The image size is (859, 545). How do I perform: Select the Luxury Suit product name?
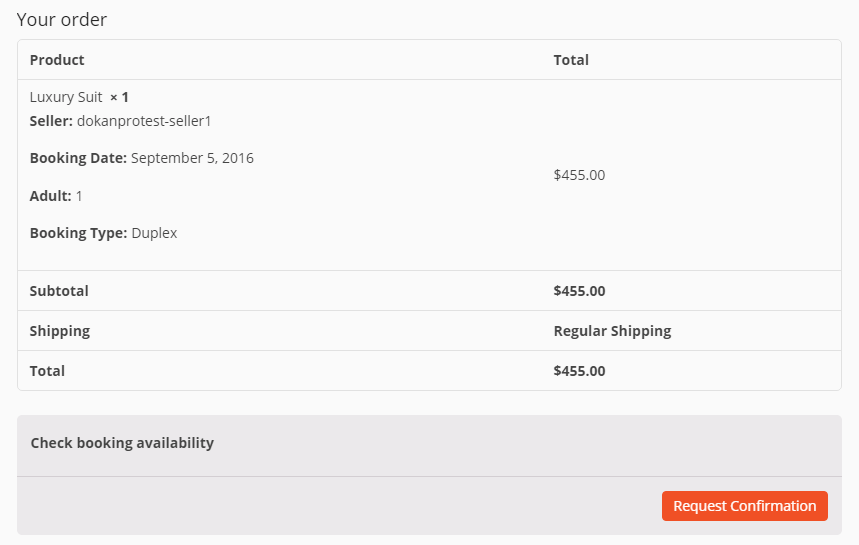(x=66, y=97)
